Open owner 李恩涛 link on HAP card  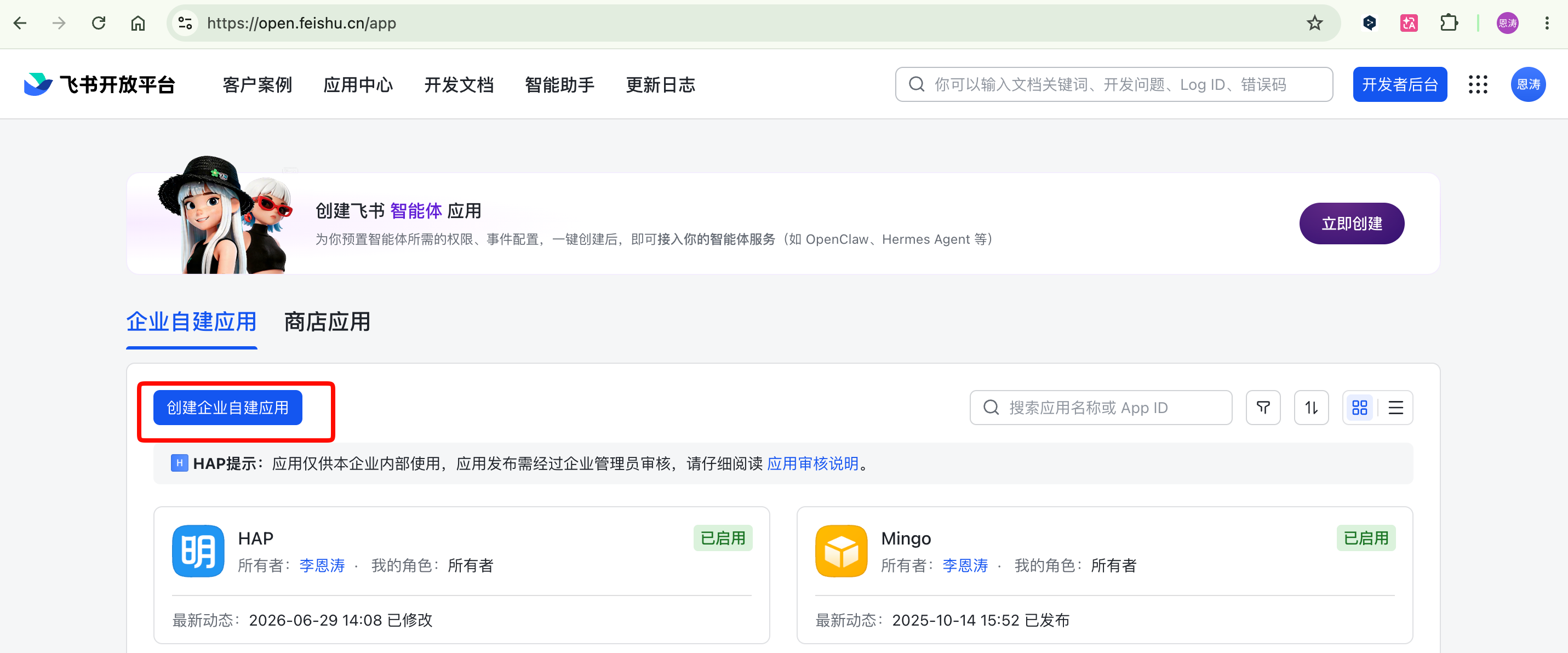coord(322,565)
